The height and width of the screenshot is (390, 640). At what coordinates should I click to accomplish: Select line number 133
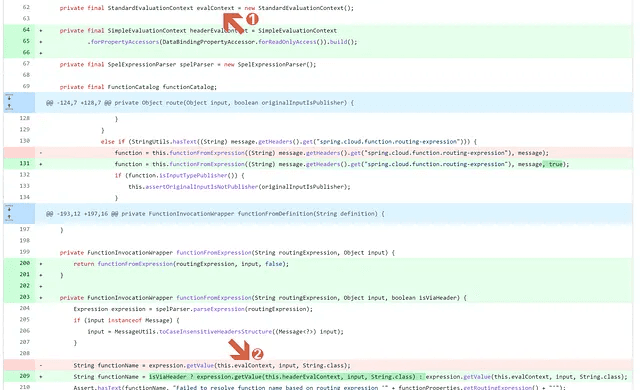coord(24,186)
